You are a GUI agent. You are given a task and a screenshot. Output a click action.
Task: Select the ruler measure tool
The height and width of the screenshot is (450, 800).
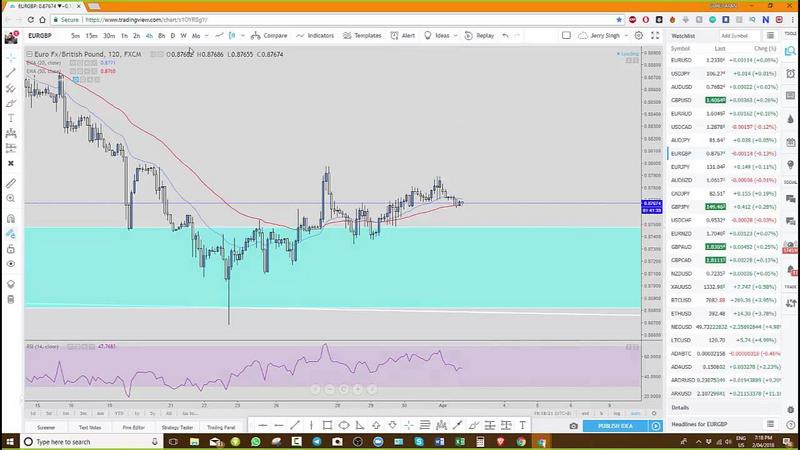tap(11, 183)
